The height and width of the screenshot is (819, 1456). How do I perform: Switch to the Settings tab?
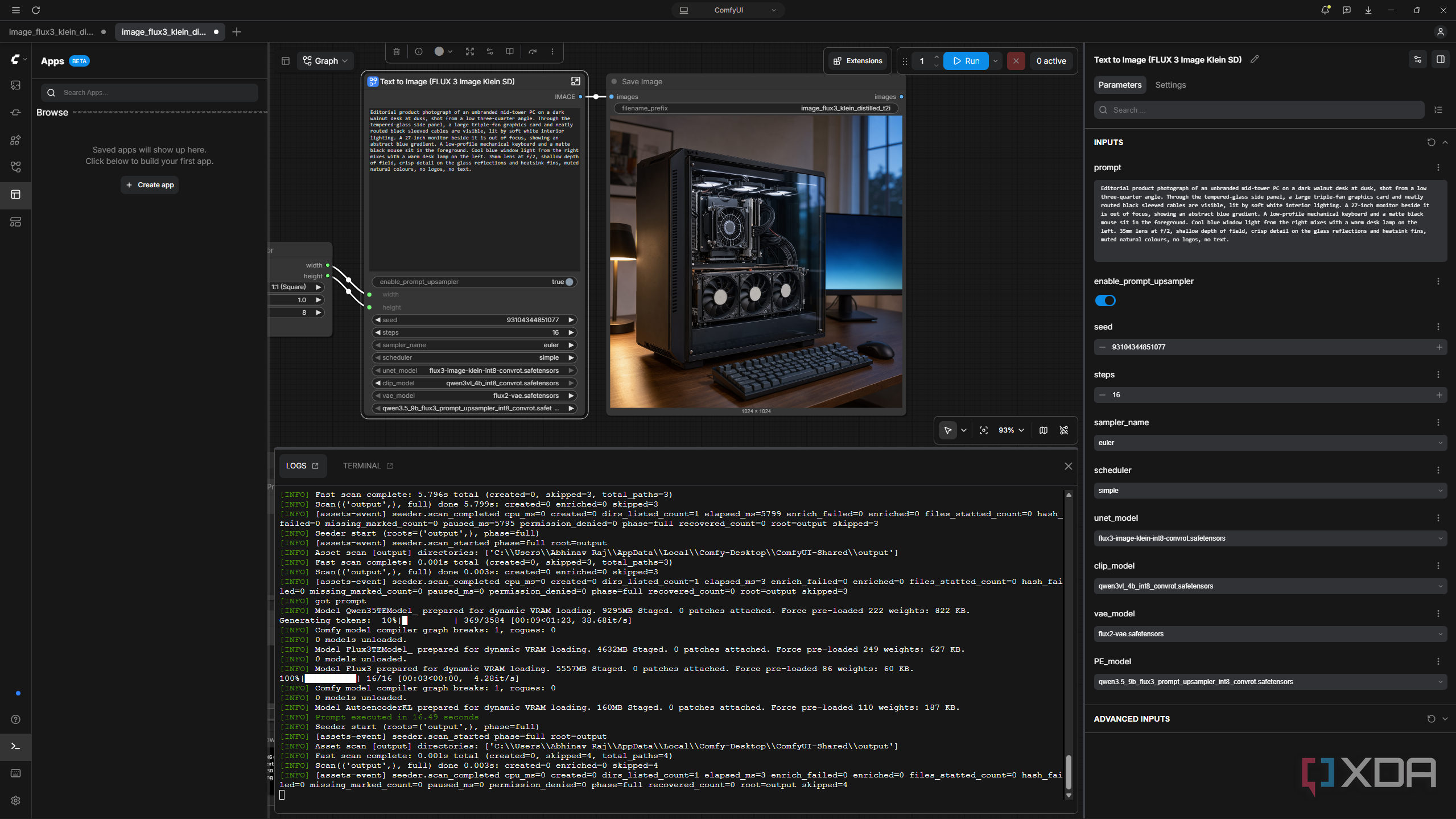[1170, 85]
